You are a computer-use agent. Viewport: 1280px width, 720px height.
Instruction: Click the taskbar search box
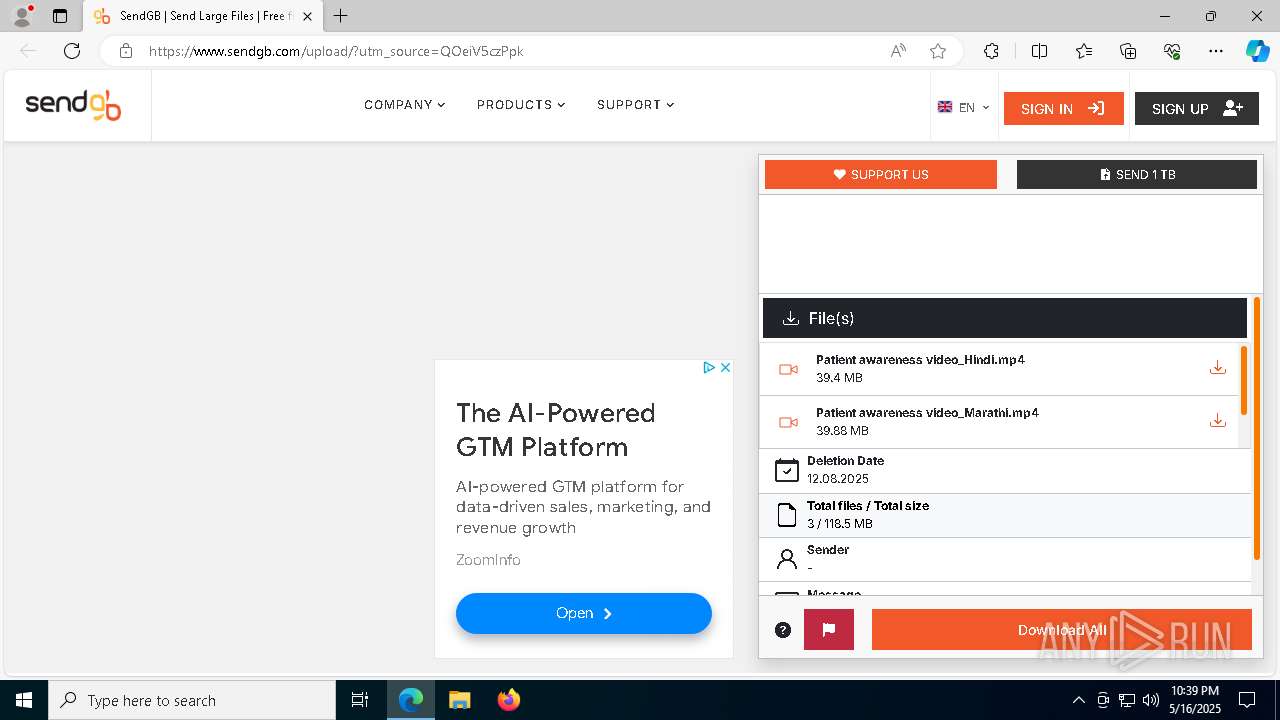tap(192, 700)
